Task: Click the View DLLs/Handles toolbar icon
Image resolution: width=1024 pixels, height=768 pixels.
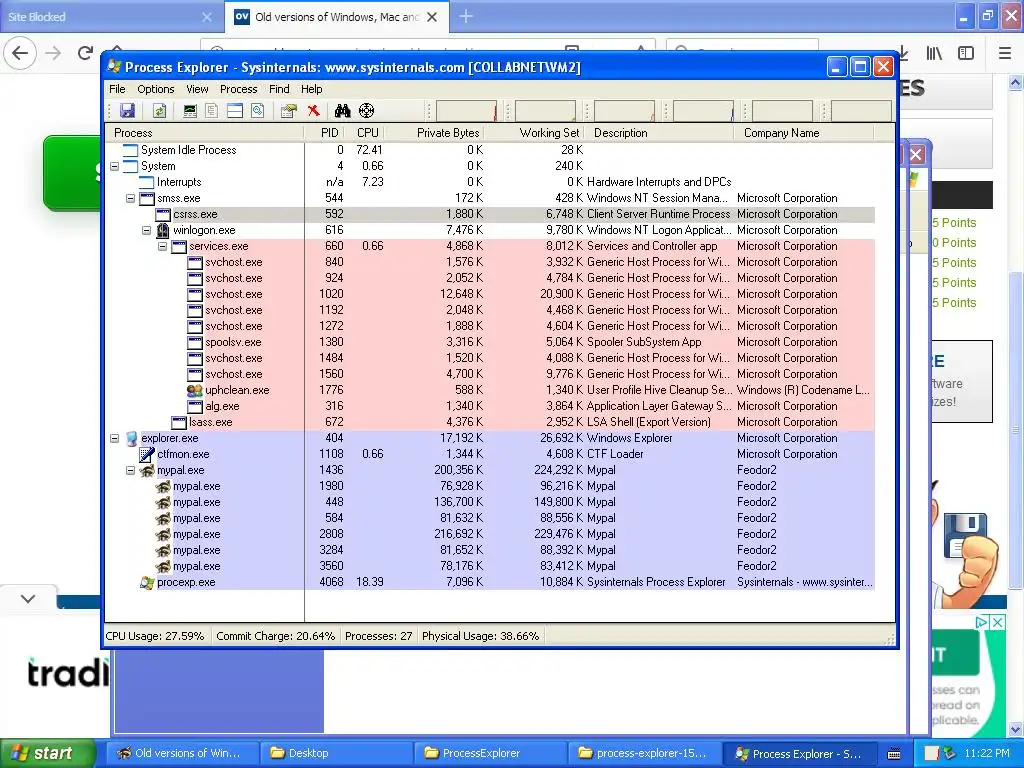Action: pyautogui.click(x=258, y=111)
